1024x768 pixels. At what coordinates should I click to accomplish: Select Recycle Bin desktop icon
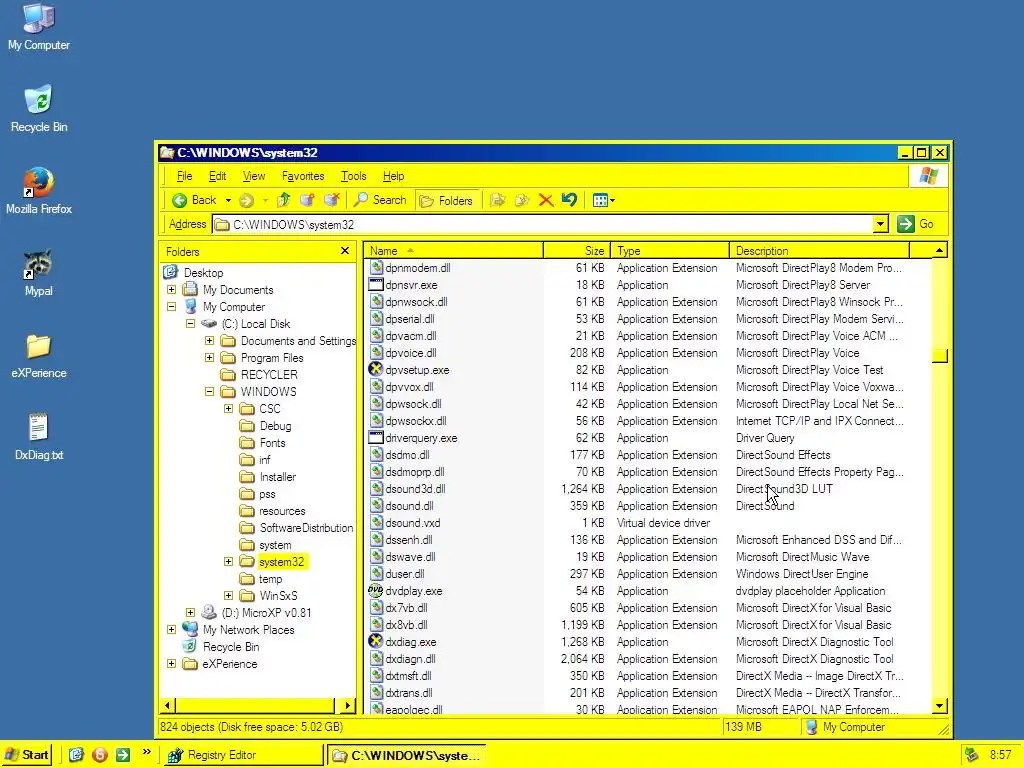coord(39,100)
